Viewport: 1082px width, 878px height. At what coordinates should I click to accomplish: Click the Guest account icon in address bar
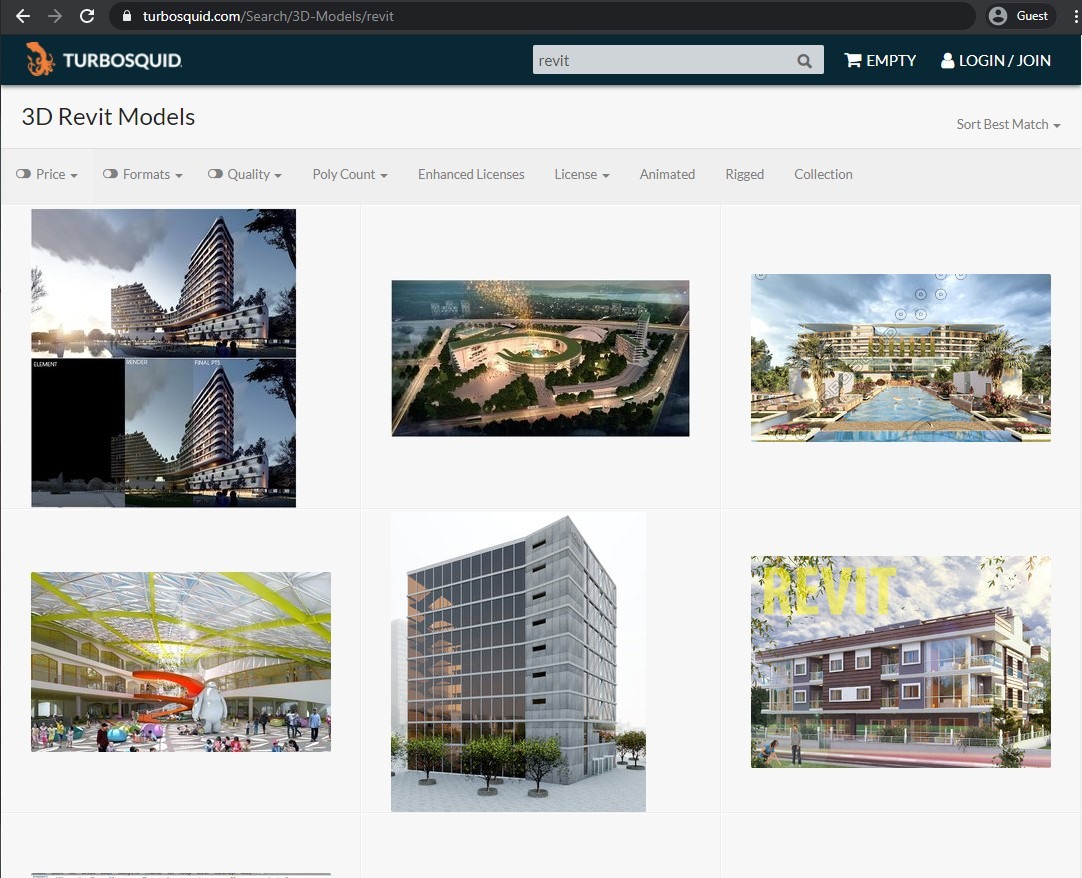pos(996,15)
